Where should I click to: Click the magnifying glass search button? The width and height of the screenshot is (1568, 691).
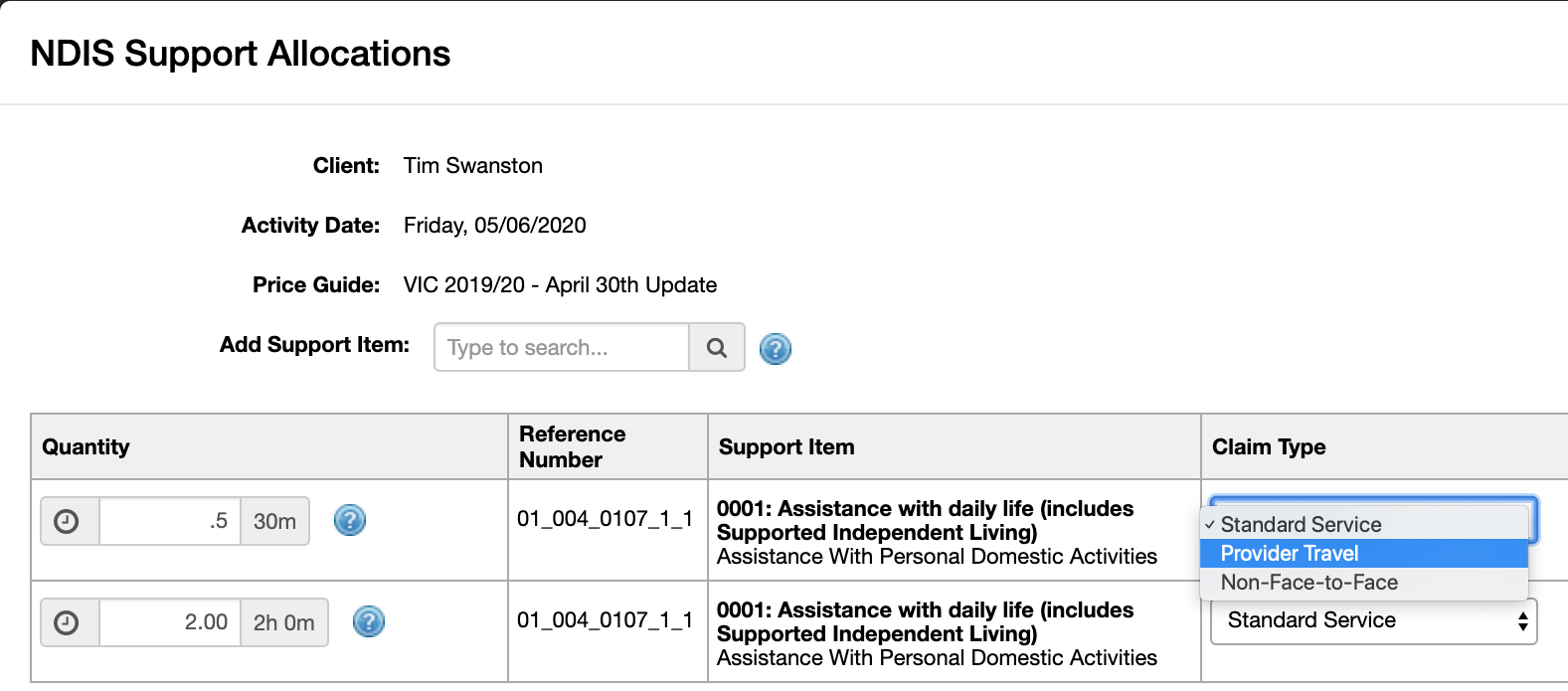click(x=717, y=347)
